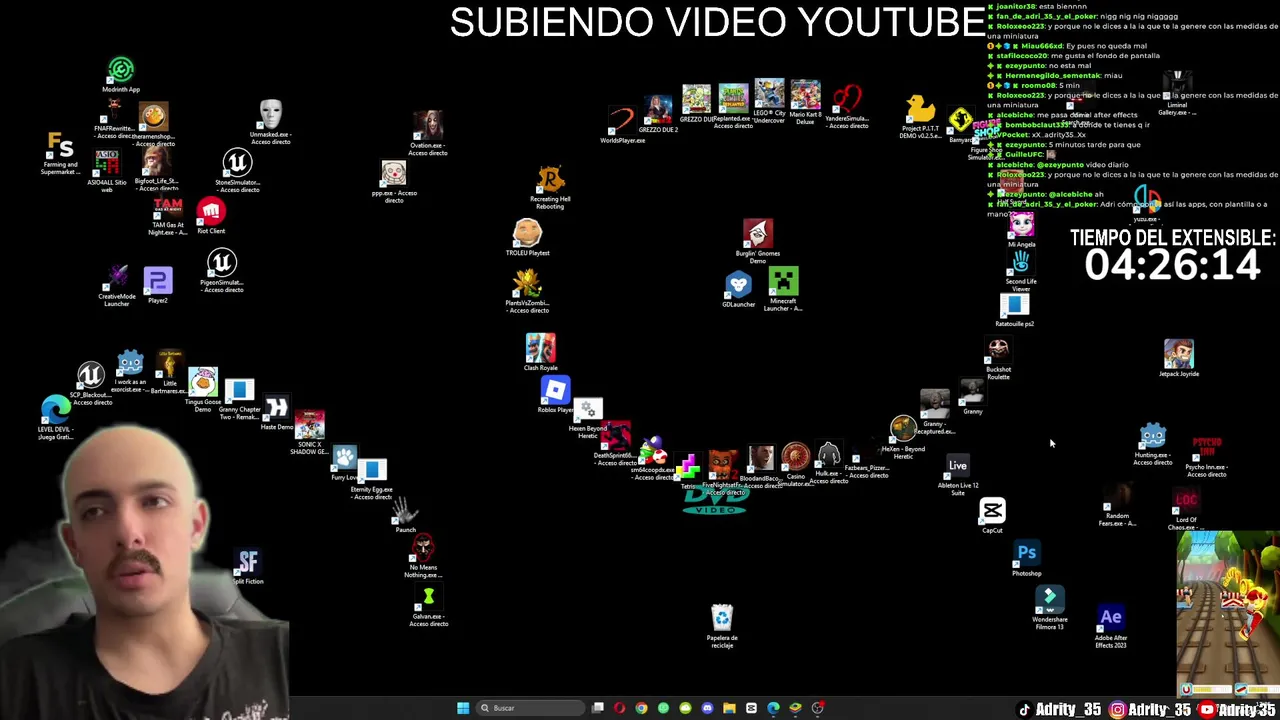Open the Minecraft Launcher shortcut

tap(783, 289)
